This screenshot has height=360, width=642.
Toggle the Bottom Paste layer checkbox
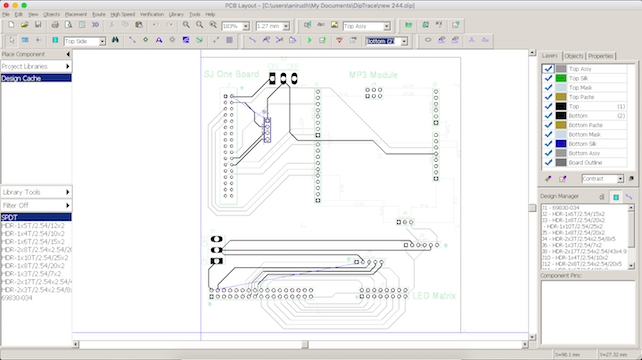click(548, 125)
